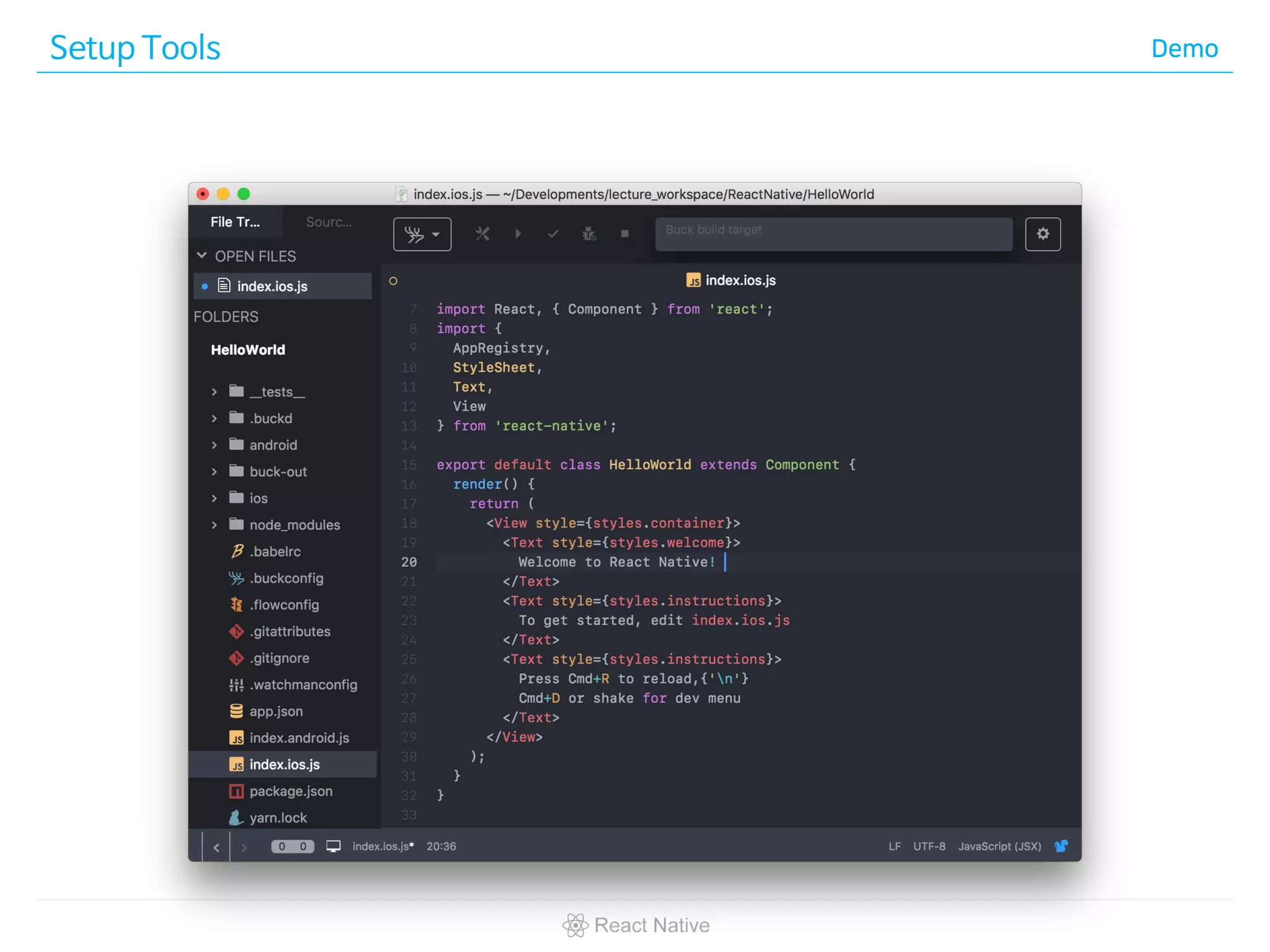Screen dimensions: 1270x952
Task: Expand the android folder chevron
Action: pos(214,445)
